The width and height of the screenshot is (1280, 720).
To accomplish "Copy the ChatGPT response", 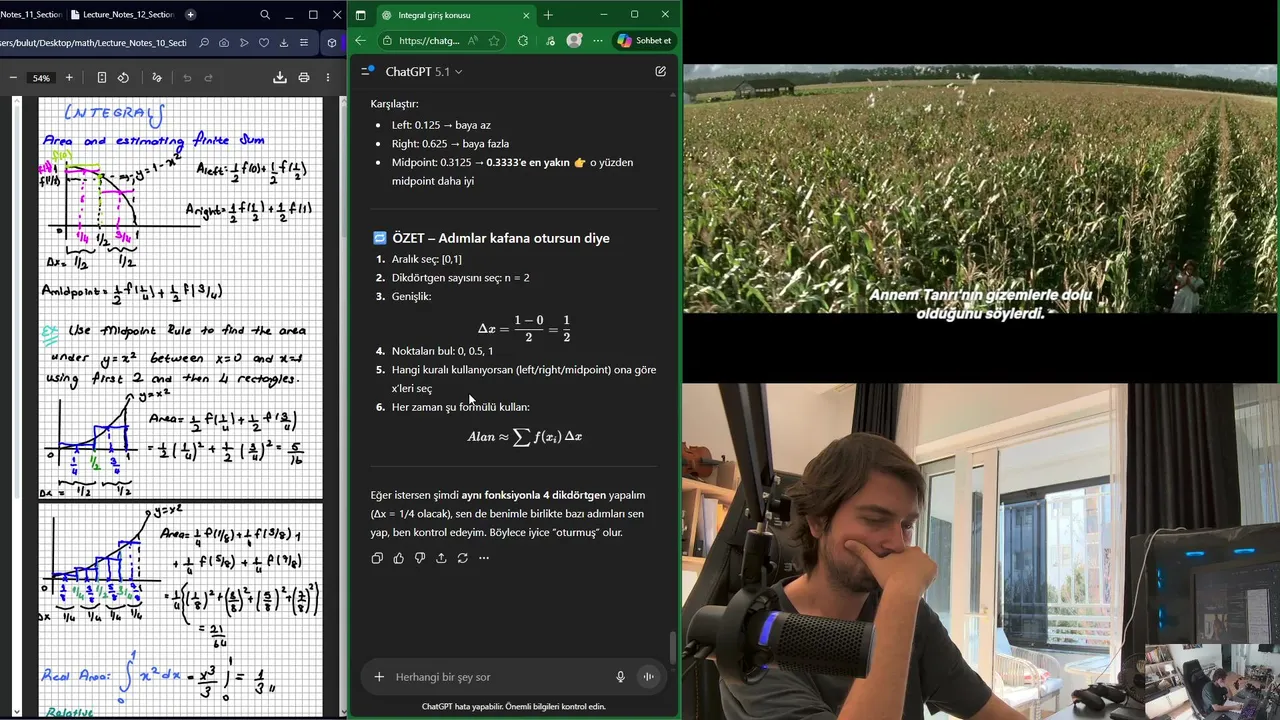I will pyautogui.click(x=377, y=558).
